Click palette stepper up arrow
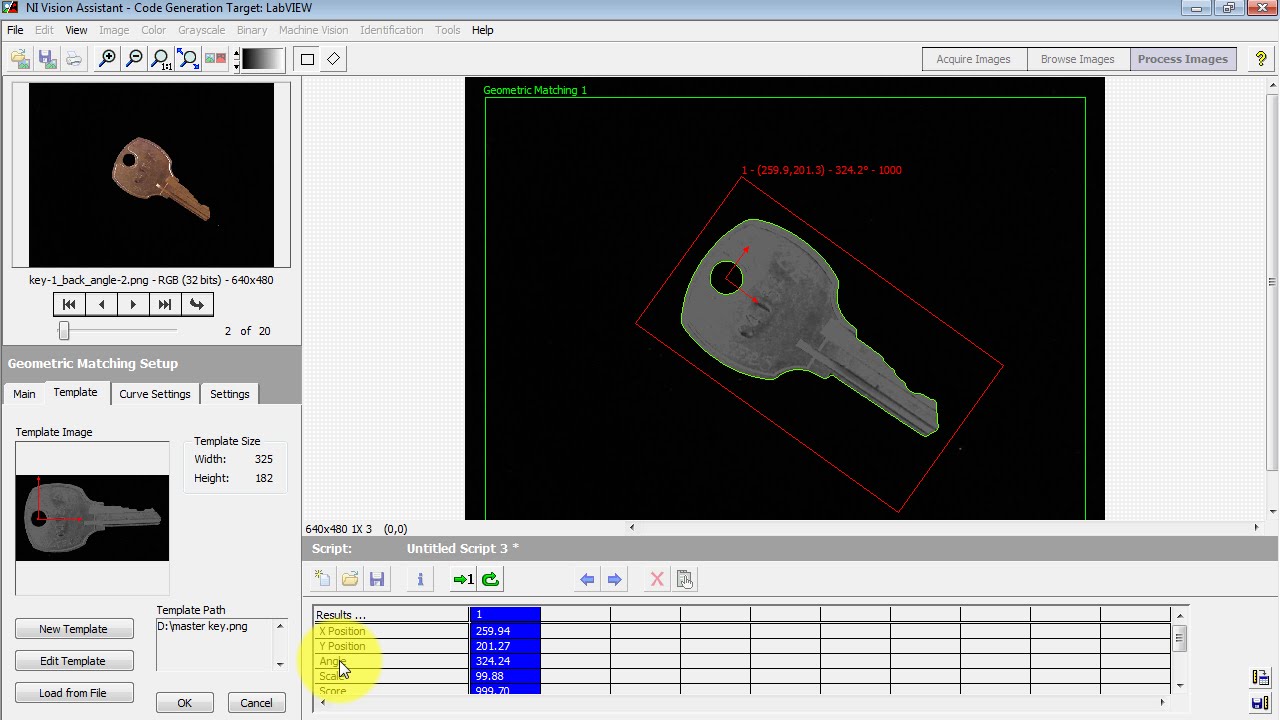Viewport: 1280px width, 720px height. tap(236, 53)
